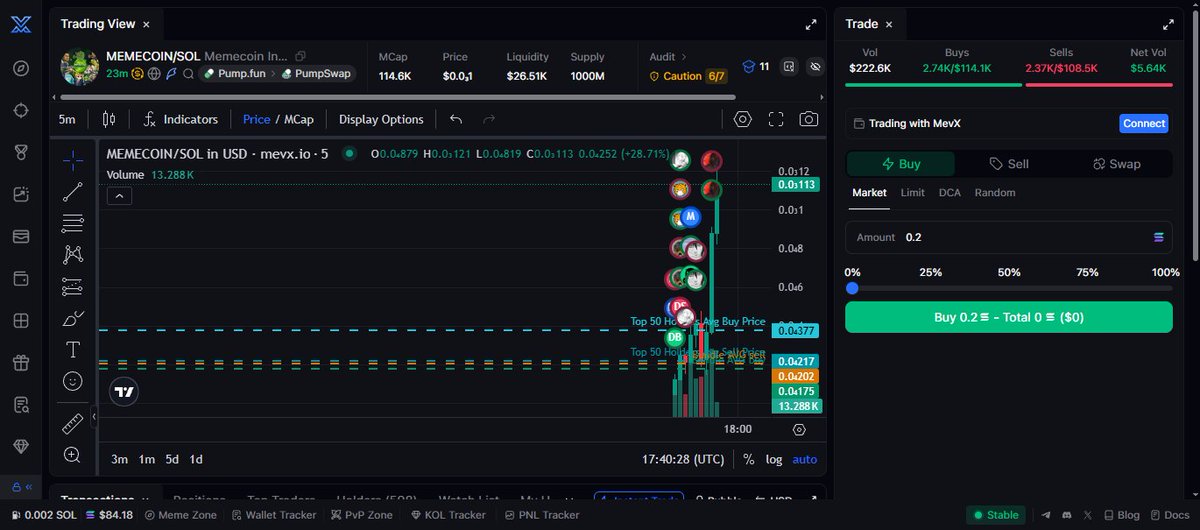Viewport: 1200px width, 530px height.
Task: Toggle percent scale on the chart
Action: coord(749,459)
